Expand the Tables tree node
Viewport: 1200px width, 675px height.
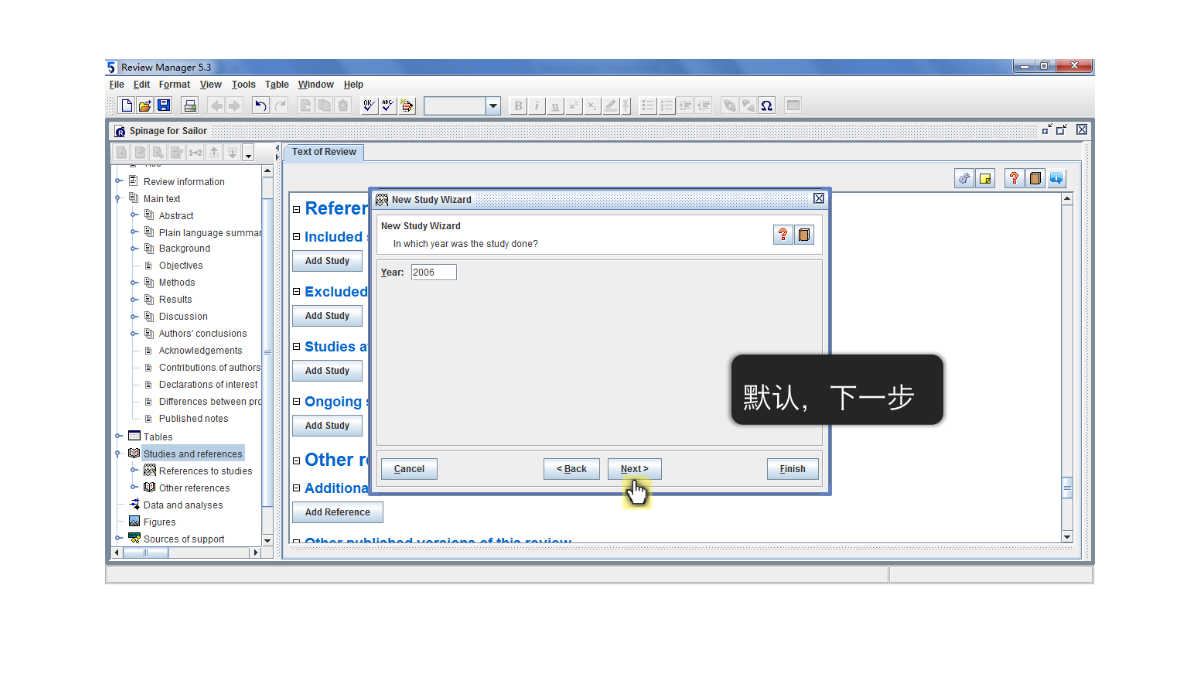(119, 436)
